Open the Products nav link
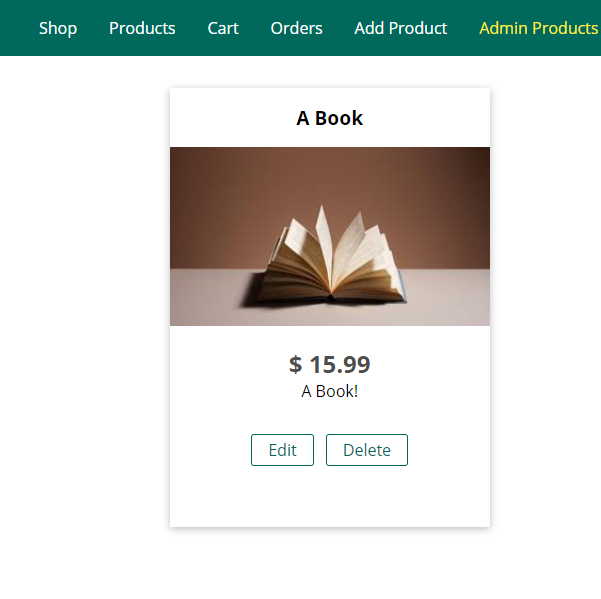Screen dimensions: 601x599 coord(142,28)
